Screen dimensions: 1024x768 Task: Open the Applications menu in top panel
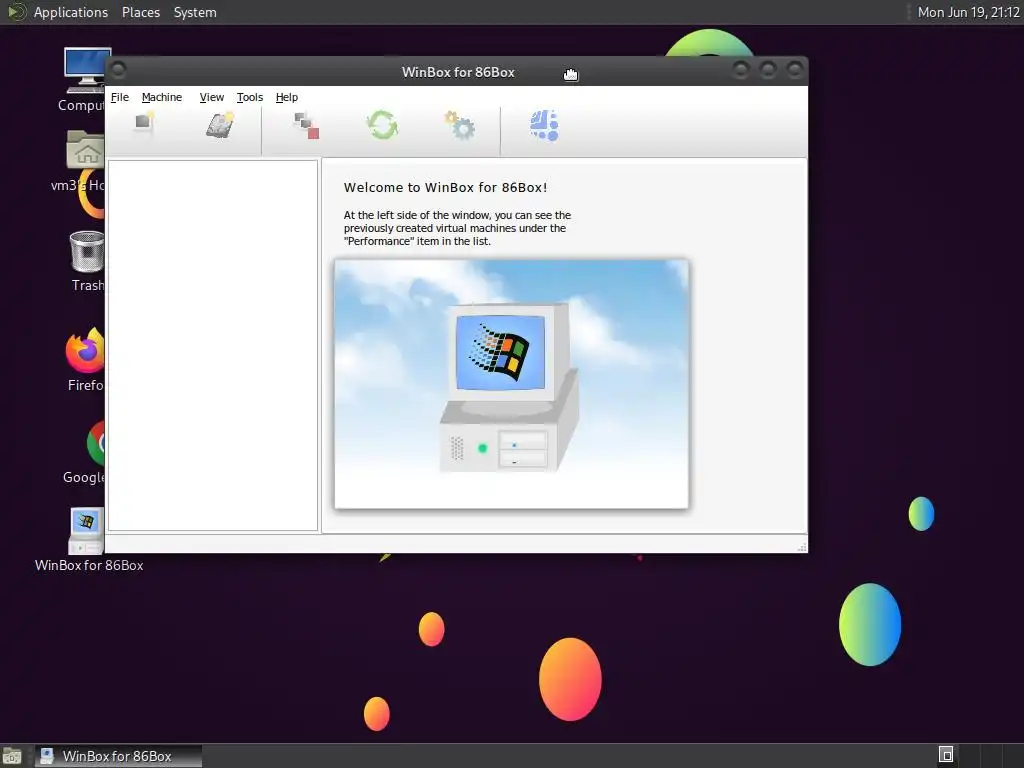coord(71,12)
